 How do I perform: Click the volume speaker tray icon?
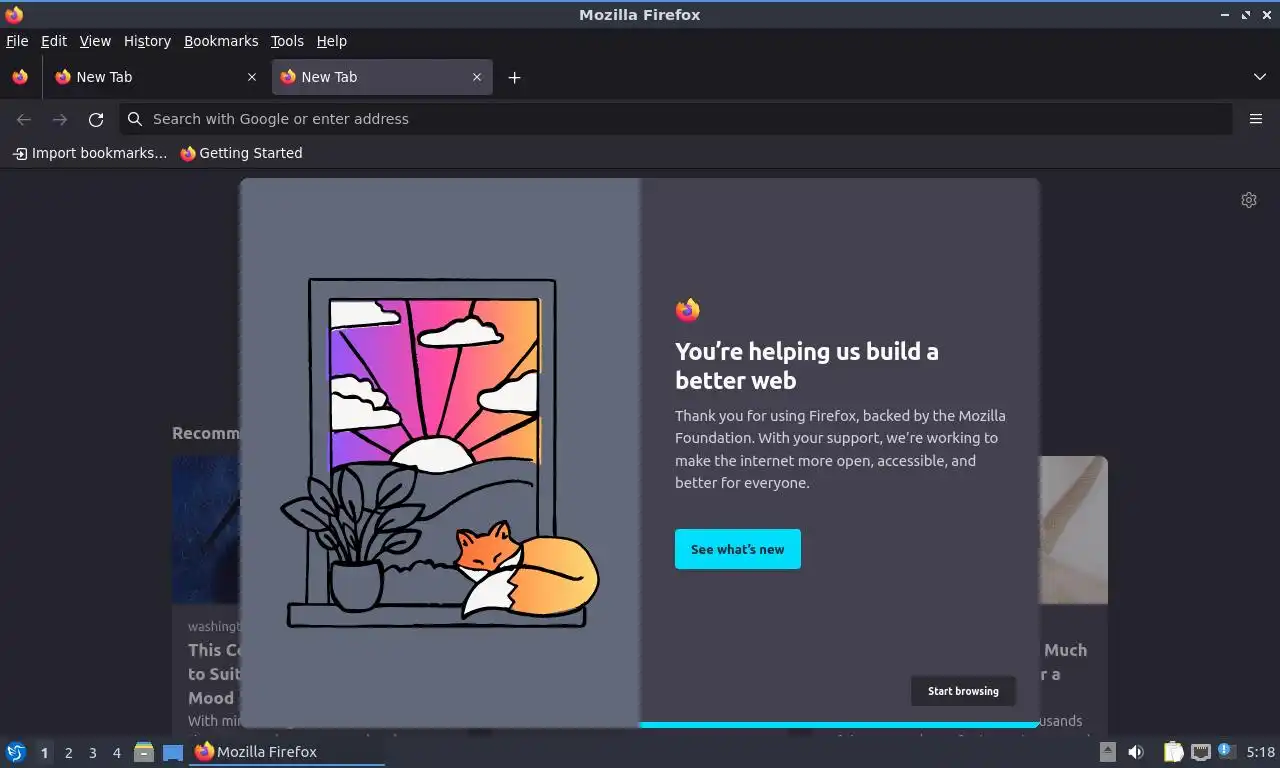coord(1136,752)
